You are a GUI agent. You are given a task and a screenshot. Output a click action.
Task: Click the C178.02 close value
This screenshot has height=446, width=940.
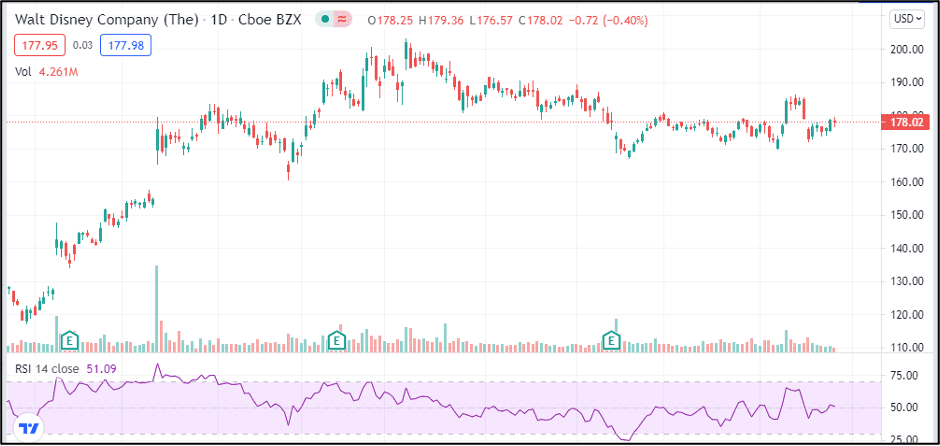540,20
